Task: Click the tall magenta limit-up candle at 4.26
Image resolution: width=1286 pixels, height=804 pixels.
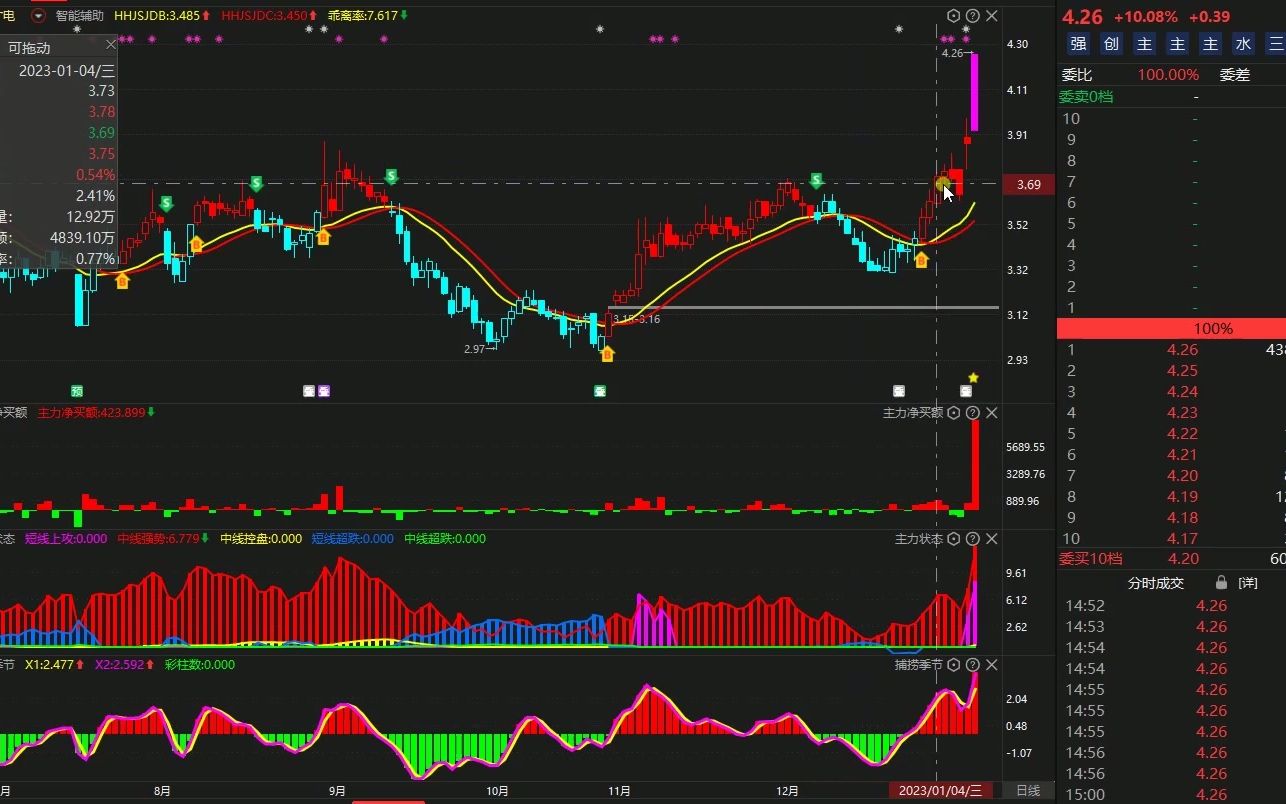Action: (x=975, y=92)
